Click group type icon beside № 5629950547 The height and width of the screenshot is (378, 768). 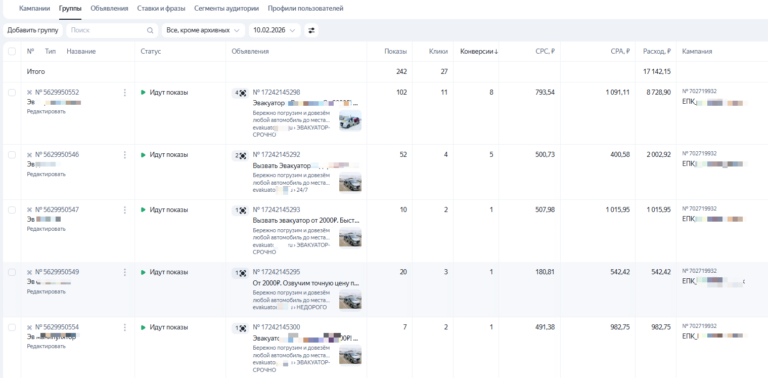(29, 210)
